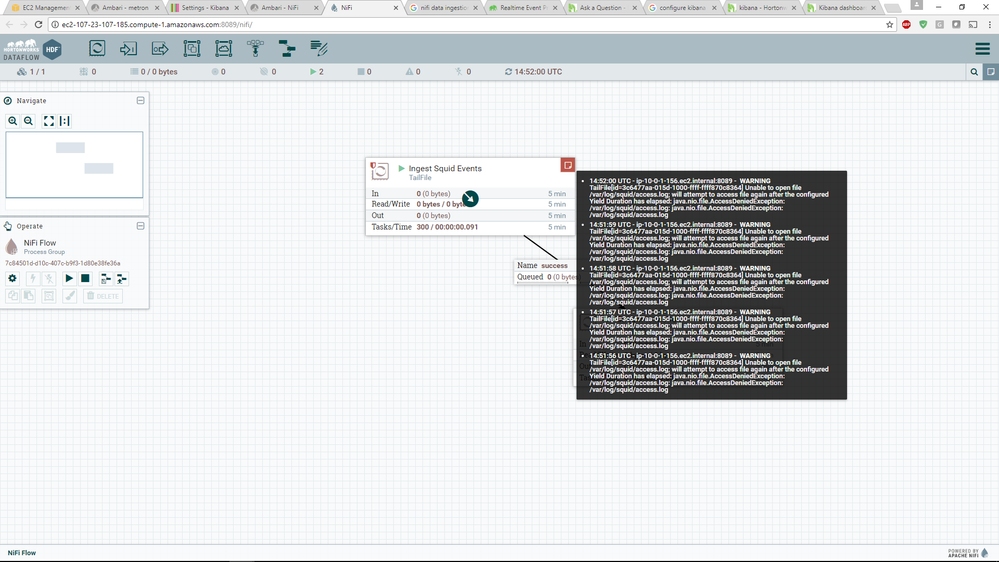Select the Label toolbar icon
999x562 pixels.
[319, 48]
